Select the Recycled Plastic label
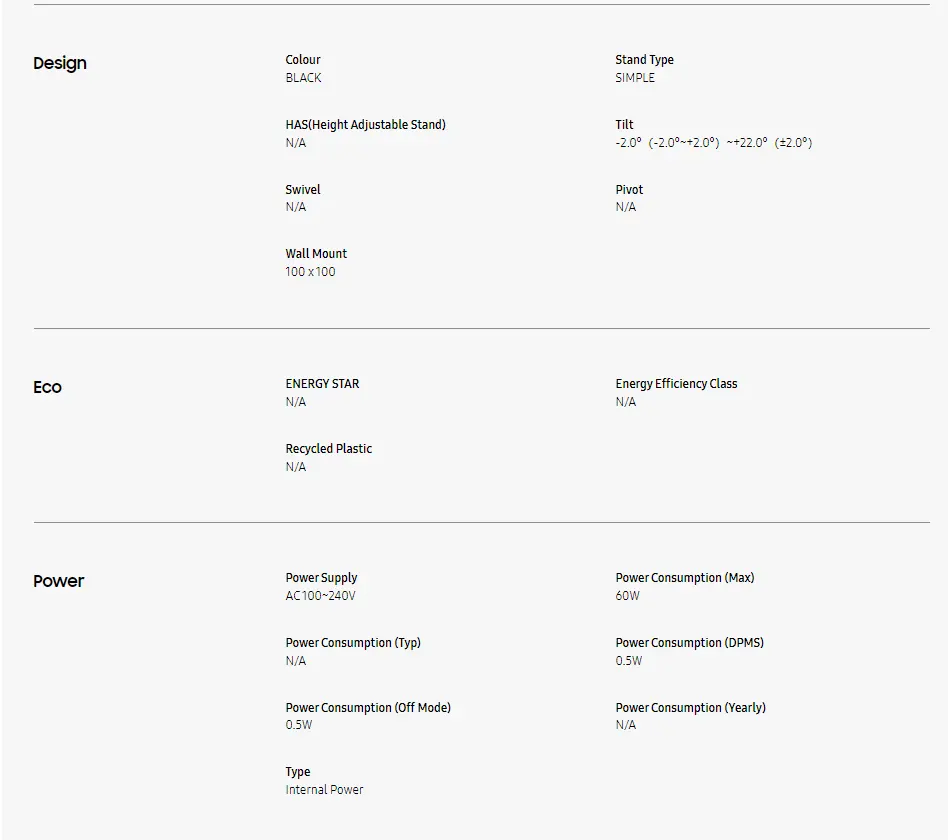948x840 pixels. 328,449
